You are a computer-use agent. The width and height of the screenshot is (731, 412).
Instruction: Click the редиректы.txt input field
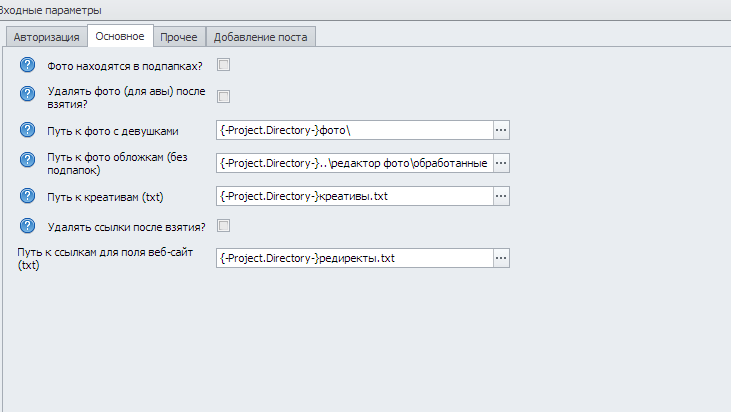(354, 258)
